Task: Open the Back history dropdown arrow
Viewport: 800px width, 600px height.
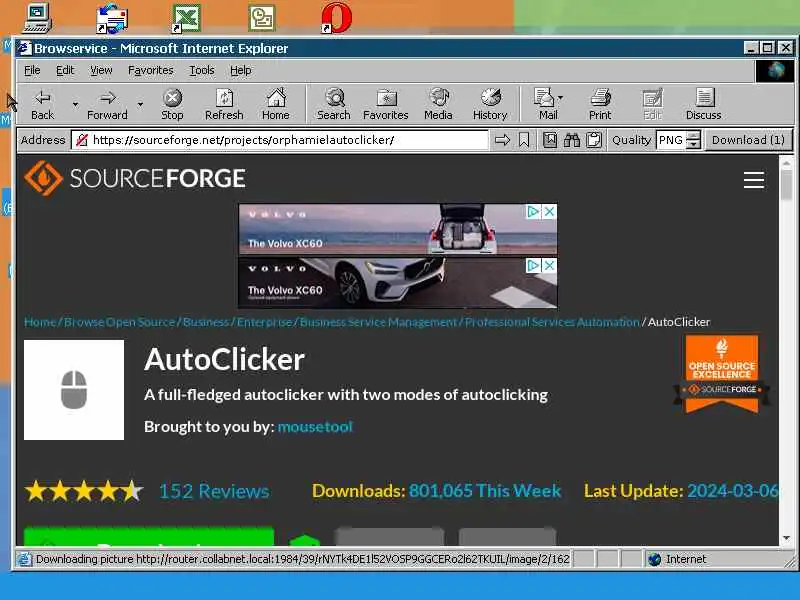Action: [x=75, y=105]
